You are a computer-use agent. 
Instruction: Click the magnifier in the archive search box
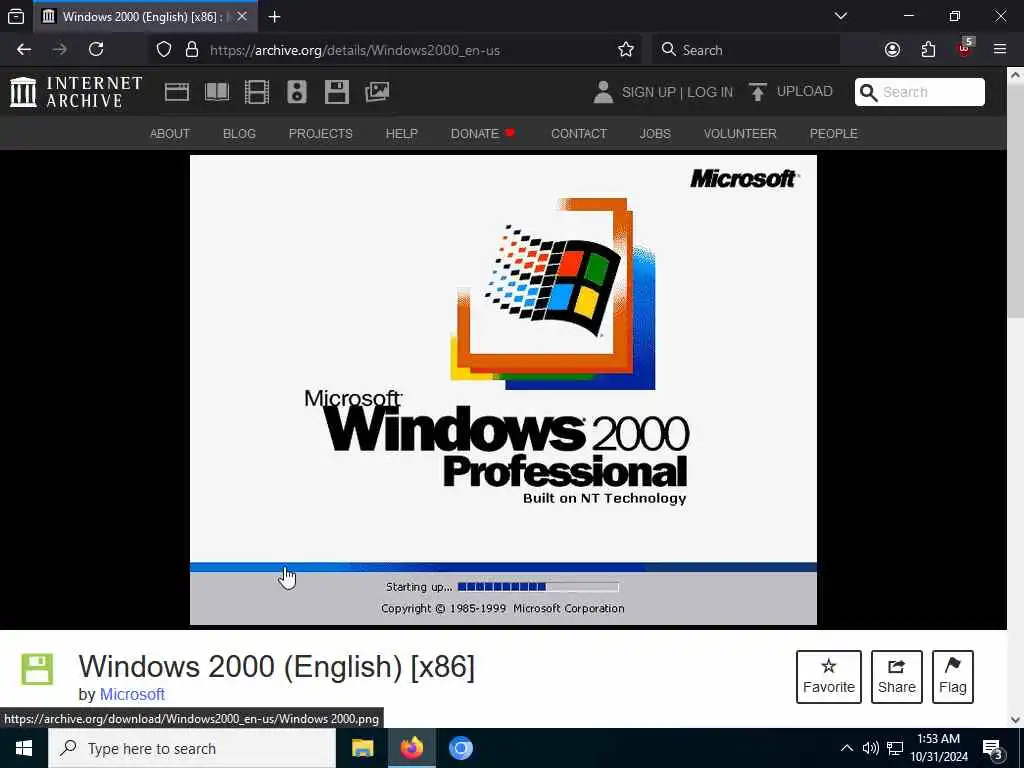(869, 92)
